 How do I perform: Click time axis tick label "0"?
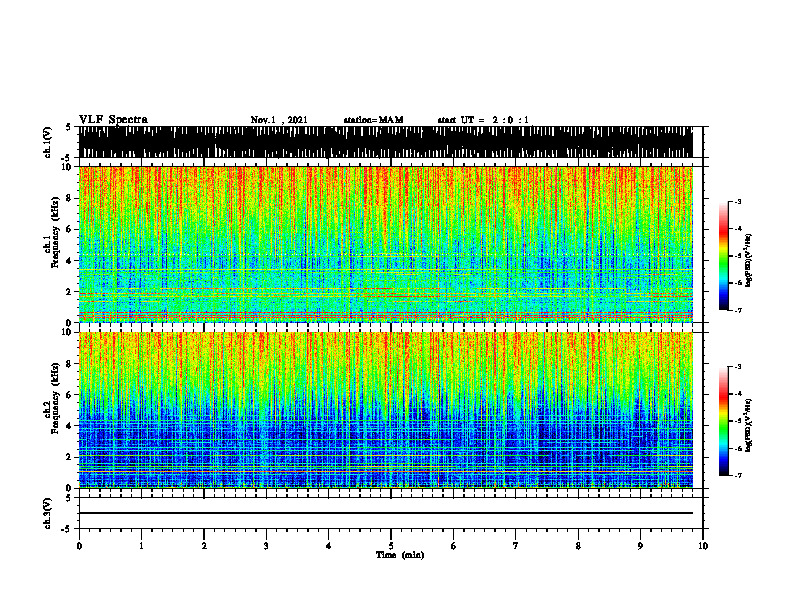[x=79, y=546]
